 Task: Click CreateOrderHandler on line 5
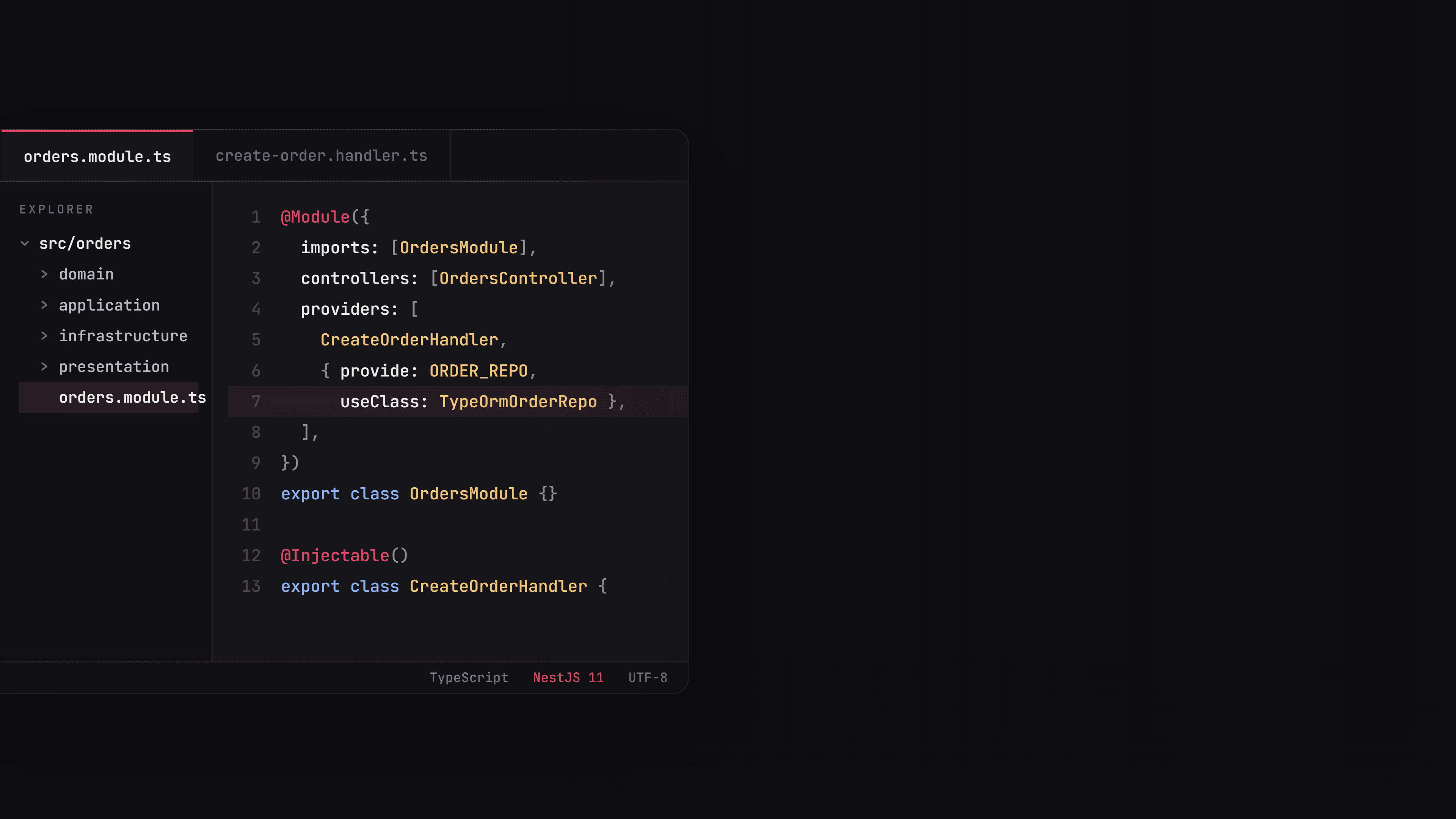click(409, 340)
